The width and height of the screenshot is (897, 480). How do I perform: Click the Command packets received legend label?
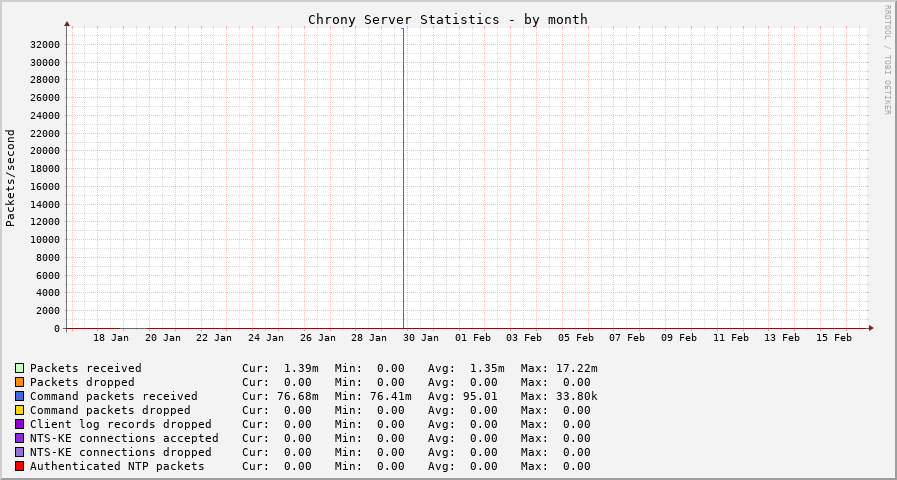coord(114,396)
